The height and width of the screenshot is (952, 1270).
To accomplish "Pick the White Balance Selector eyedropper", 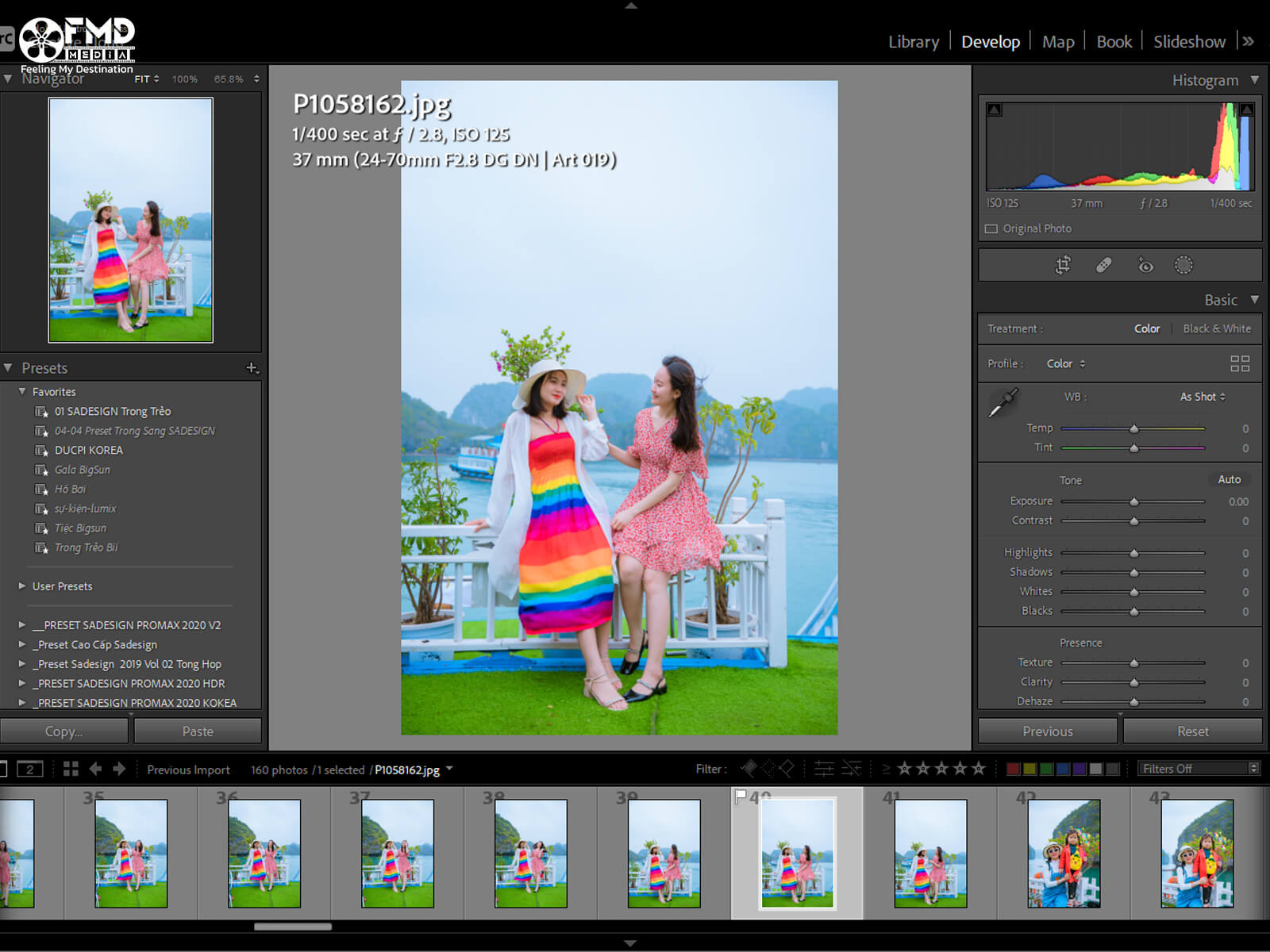I will tap(1003, 402).
